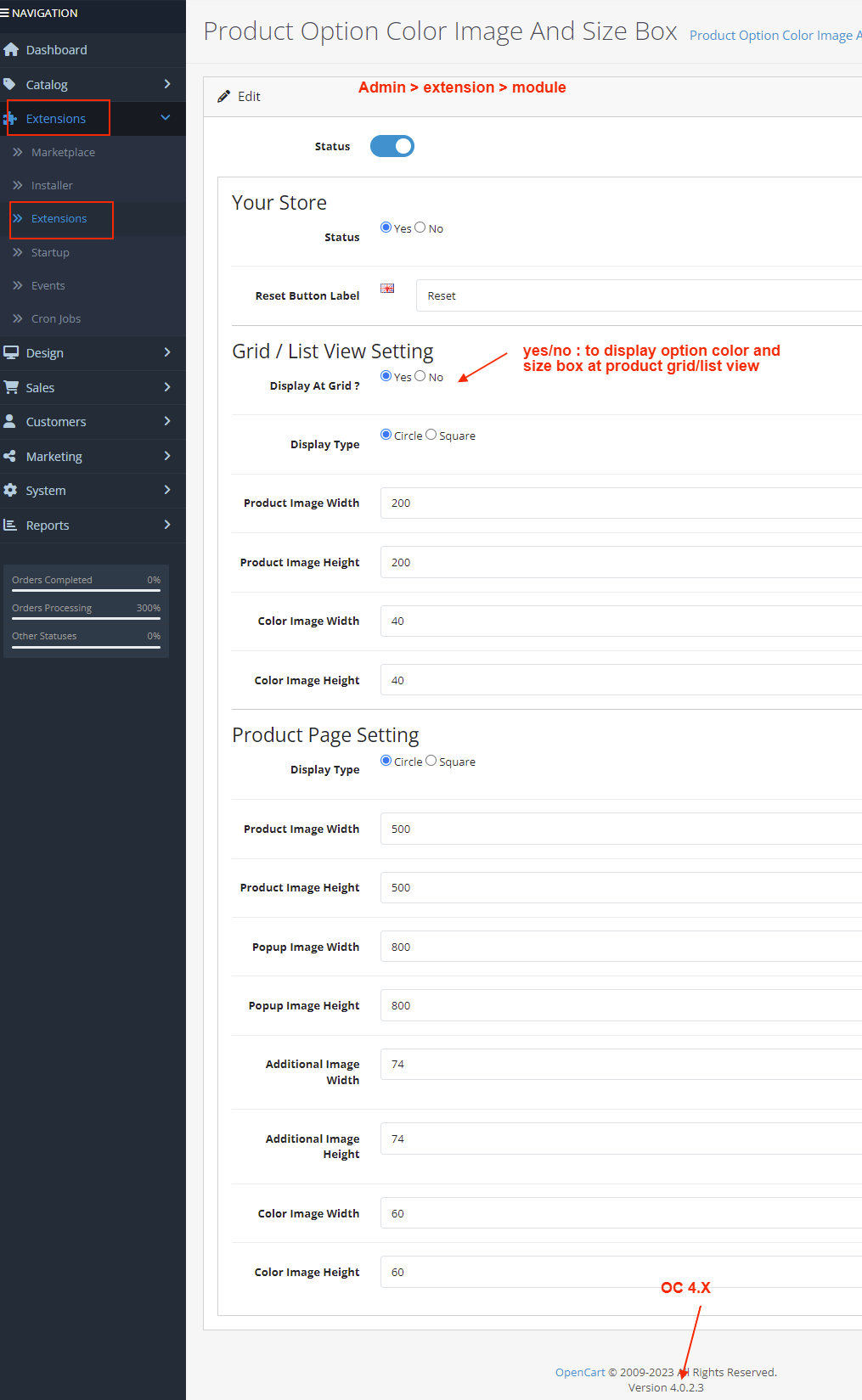
Task: Open the OpenCart footer link
Action: pos(580,1372)
